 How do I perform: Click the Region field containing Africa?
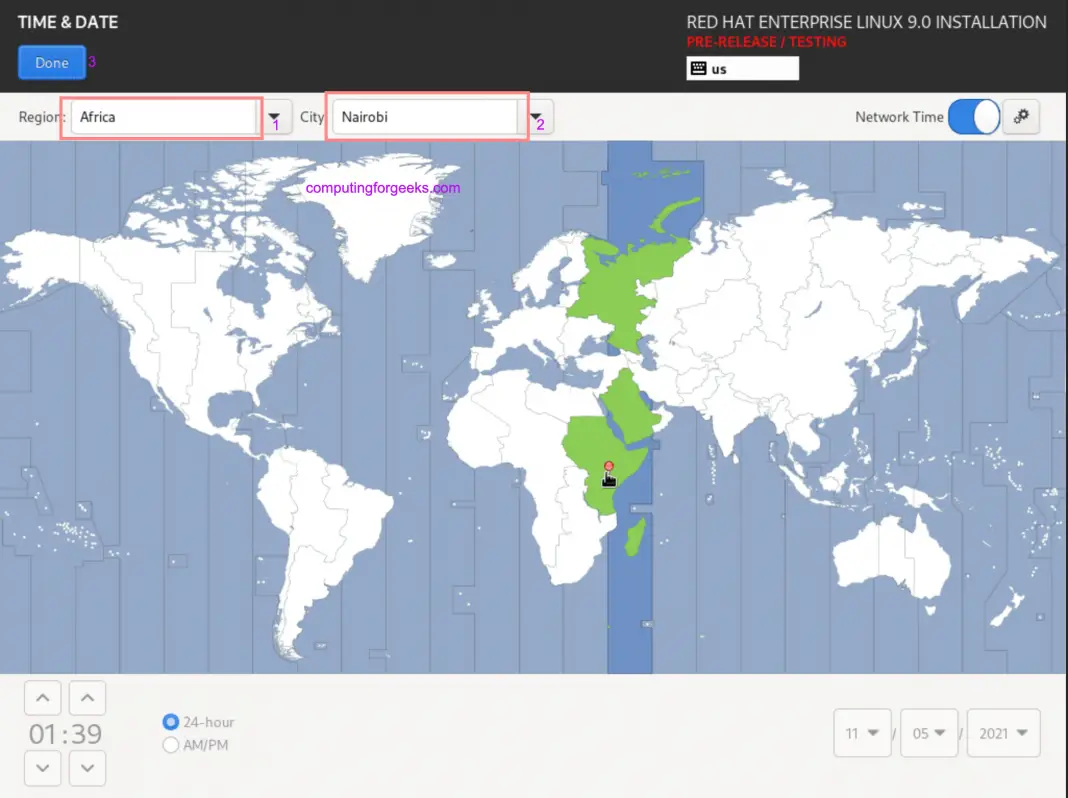point(162,117)
